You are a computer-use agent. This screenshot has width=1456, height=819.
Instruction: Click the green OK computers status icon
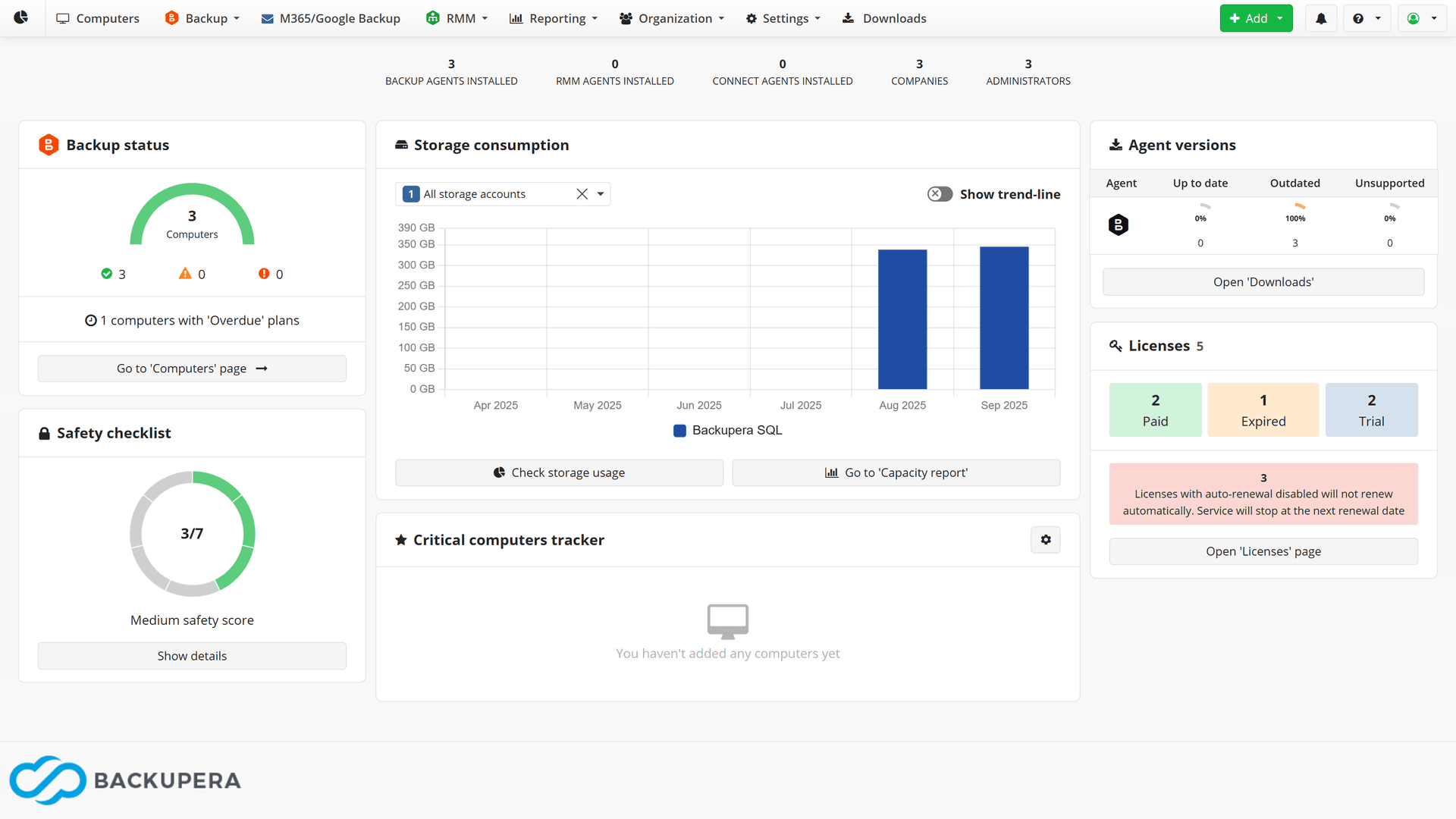pyautogui.click(x=107, y=274)
